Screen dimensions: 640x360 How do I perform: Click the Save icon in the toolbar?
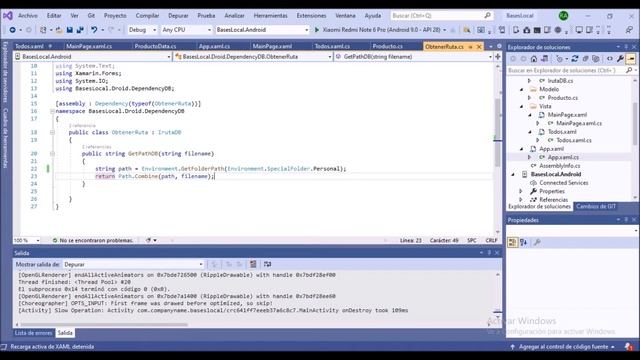click(69, 30)
